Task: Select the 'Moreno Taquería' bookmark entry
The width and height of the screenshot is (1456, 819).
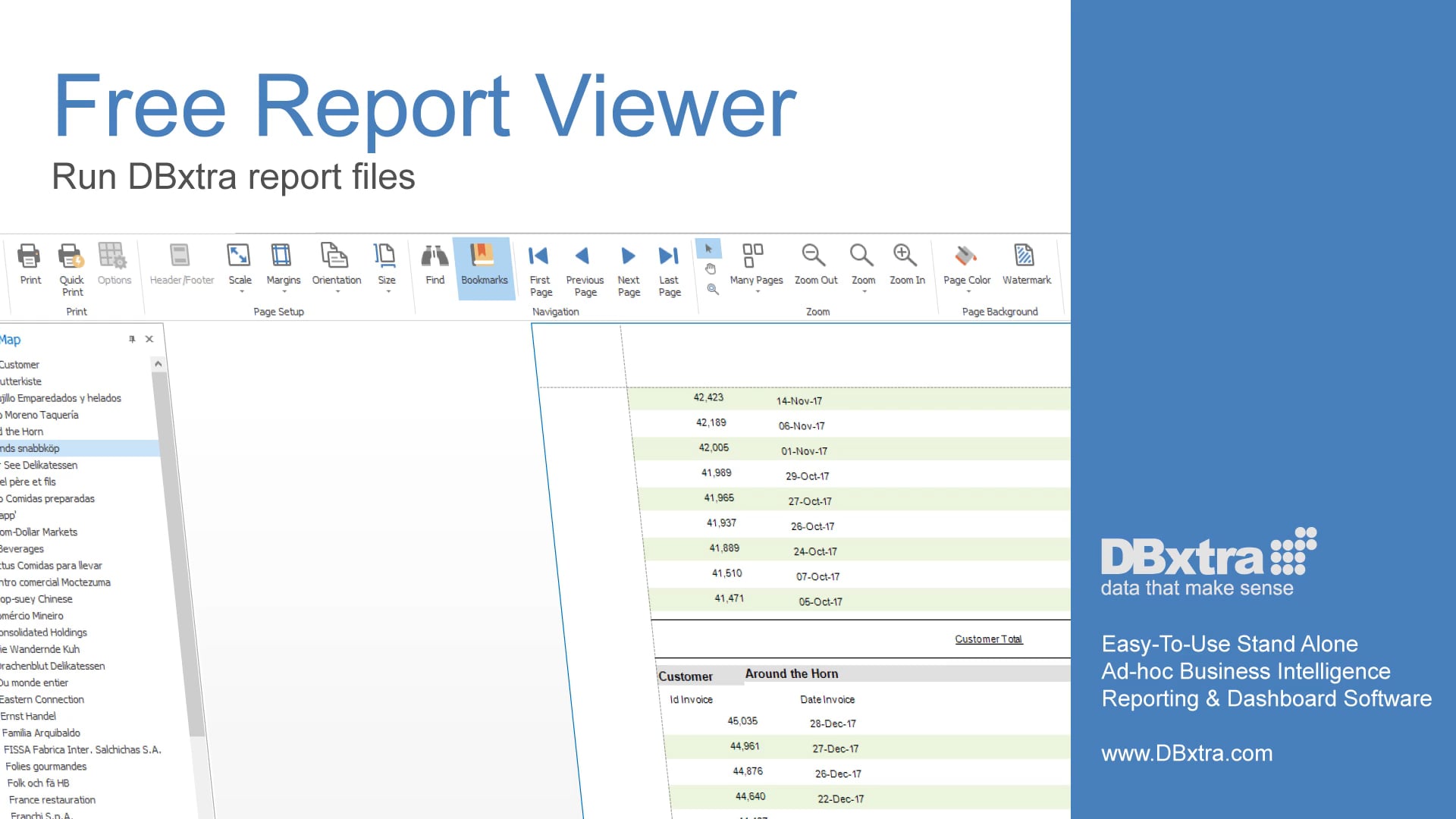Action: tap(39, 415)
